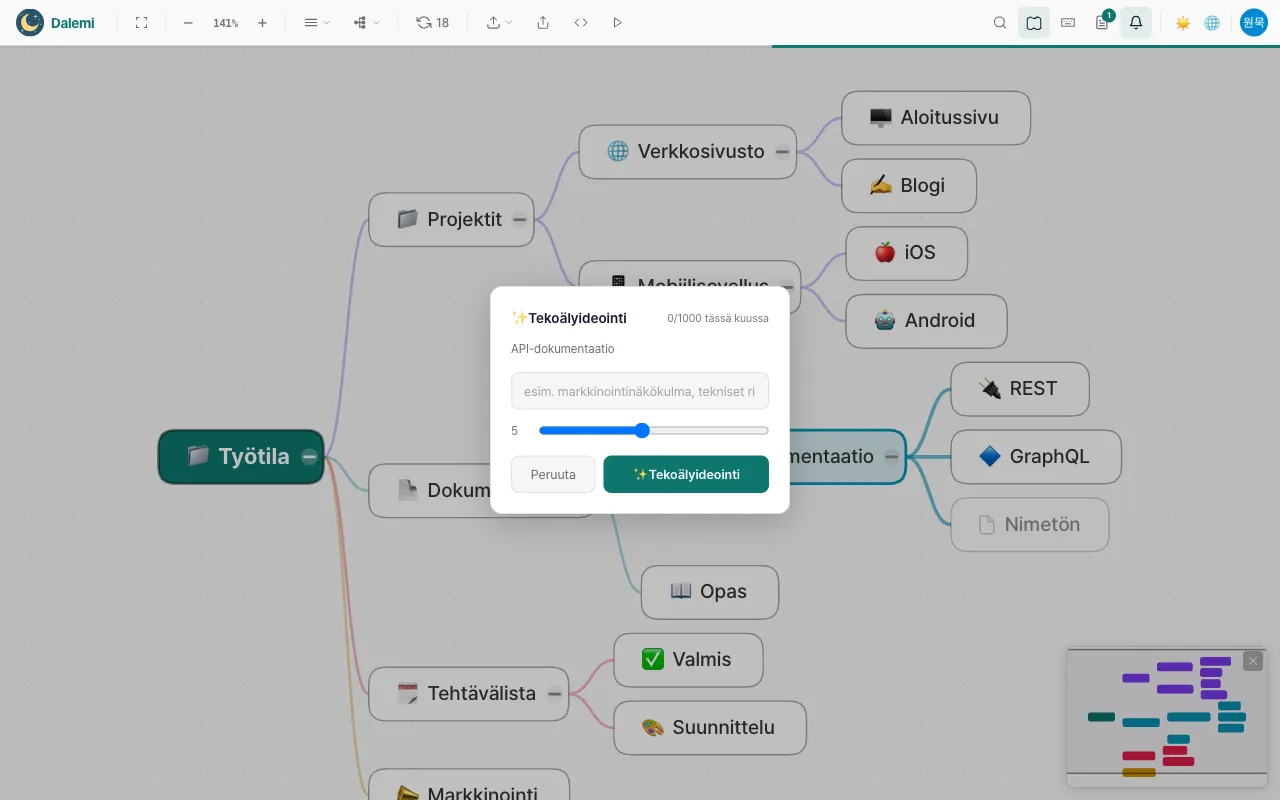Image resolution: width=1280 pixels, height=800 pixels.
Task: Collapse the Verkkosivusto node children
Action: 782,151
